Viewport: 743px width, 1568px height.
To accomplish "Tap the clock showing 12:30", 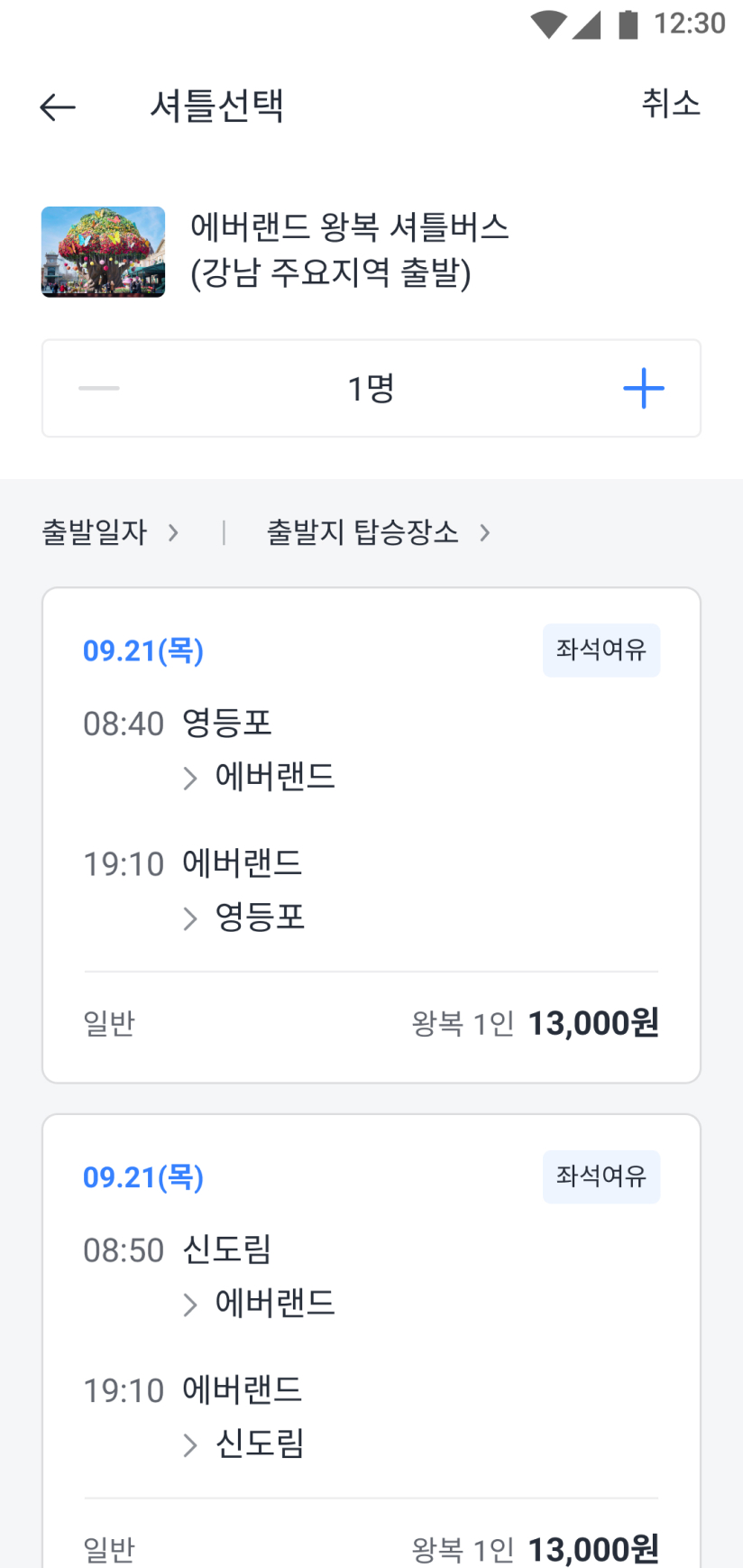I will tap(689, 23).
